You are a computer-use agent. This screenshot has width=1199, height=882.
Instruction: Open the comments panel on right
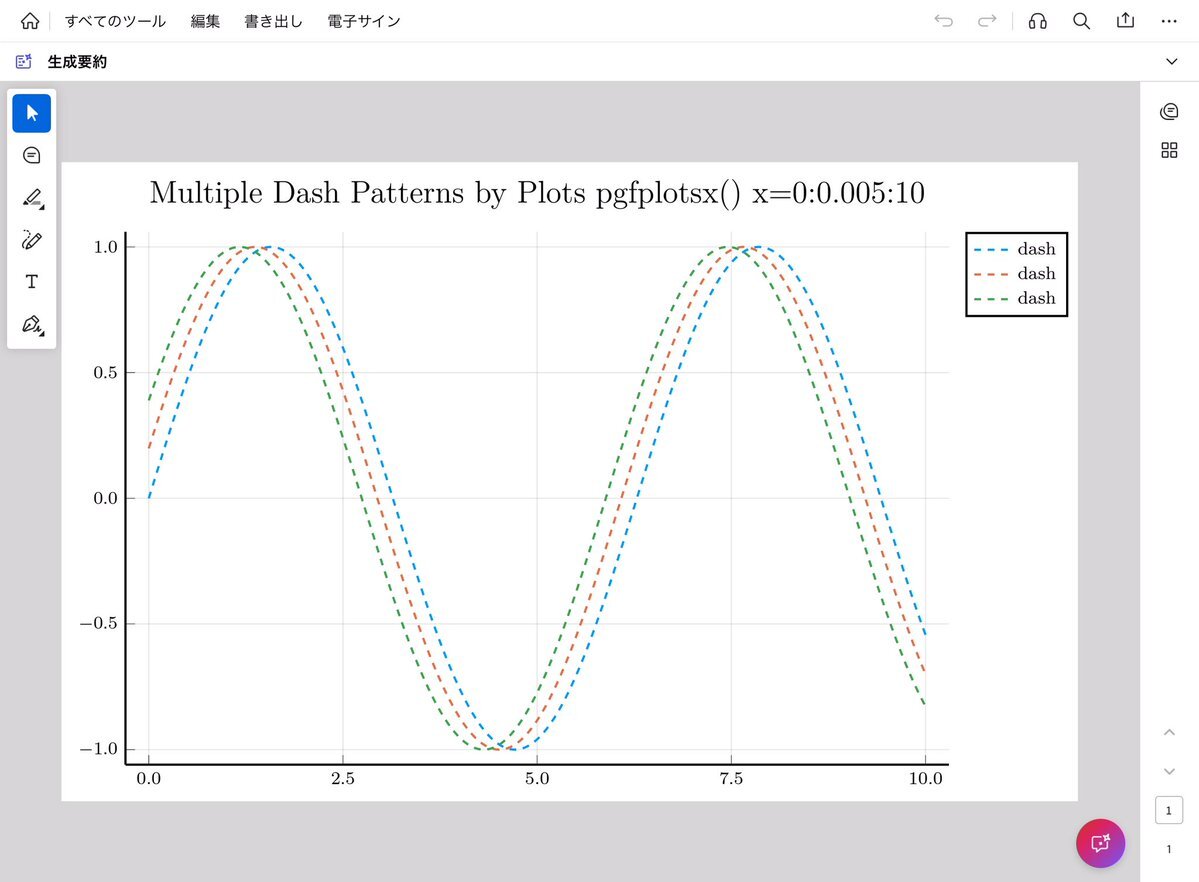tap(1168, 111)
